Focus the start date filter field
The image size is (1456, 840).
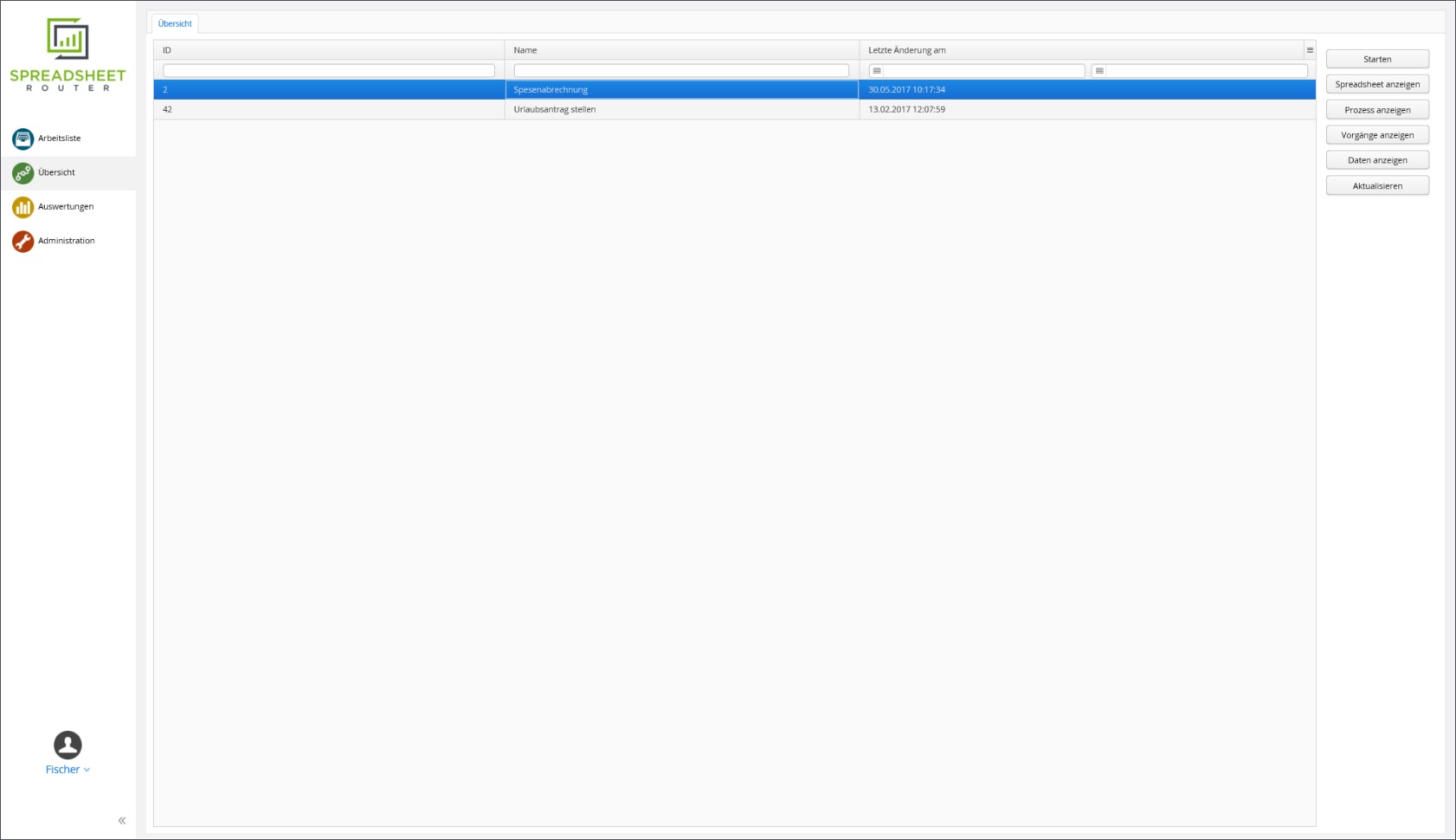point(976,71)
